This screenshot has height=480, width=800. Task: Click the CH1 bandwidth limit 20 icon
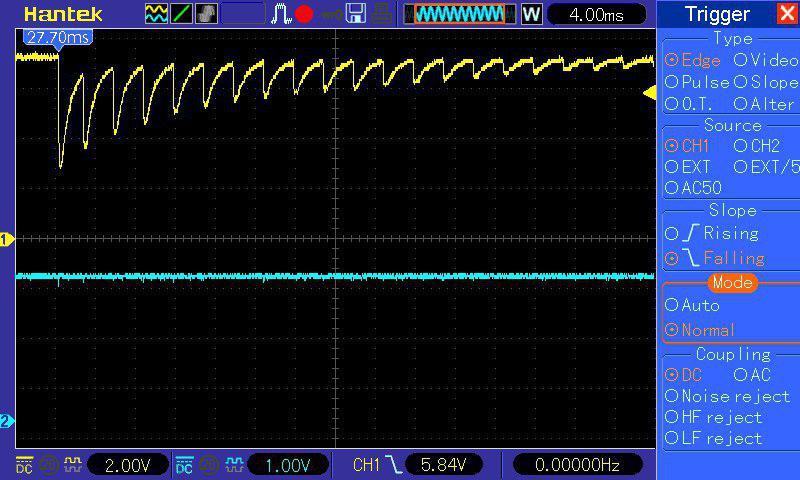coord(48,465)
